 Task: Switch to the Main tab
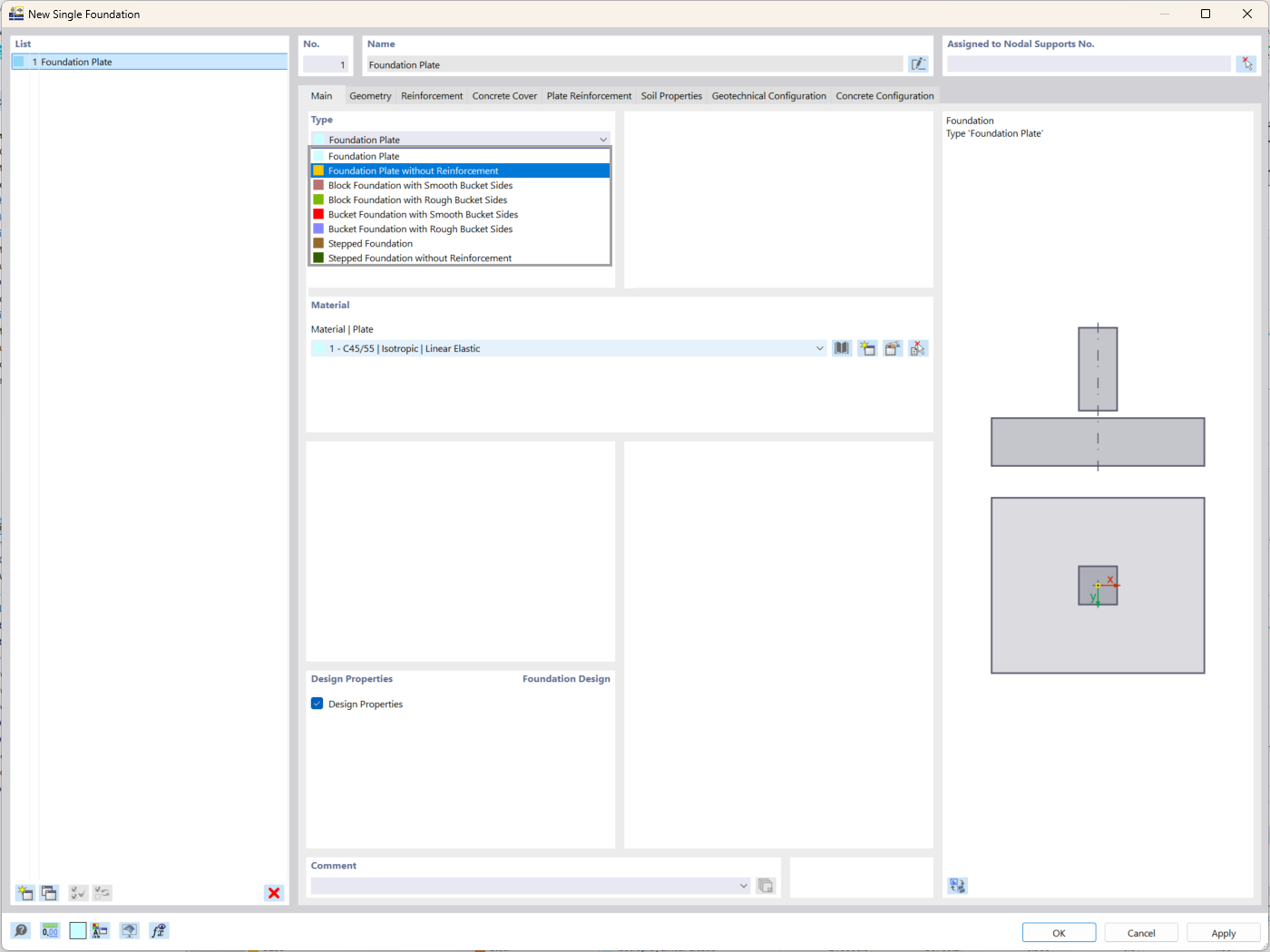click(322, 95)
